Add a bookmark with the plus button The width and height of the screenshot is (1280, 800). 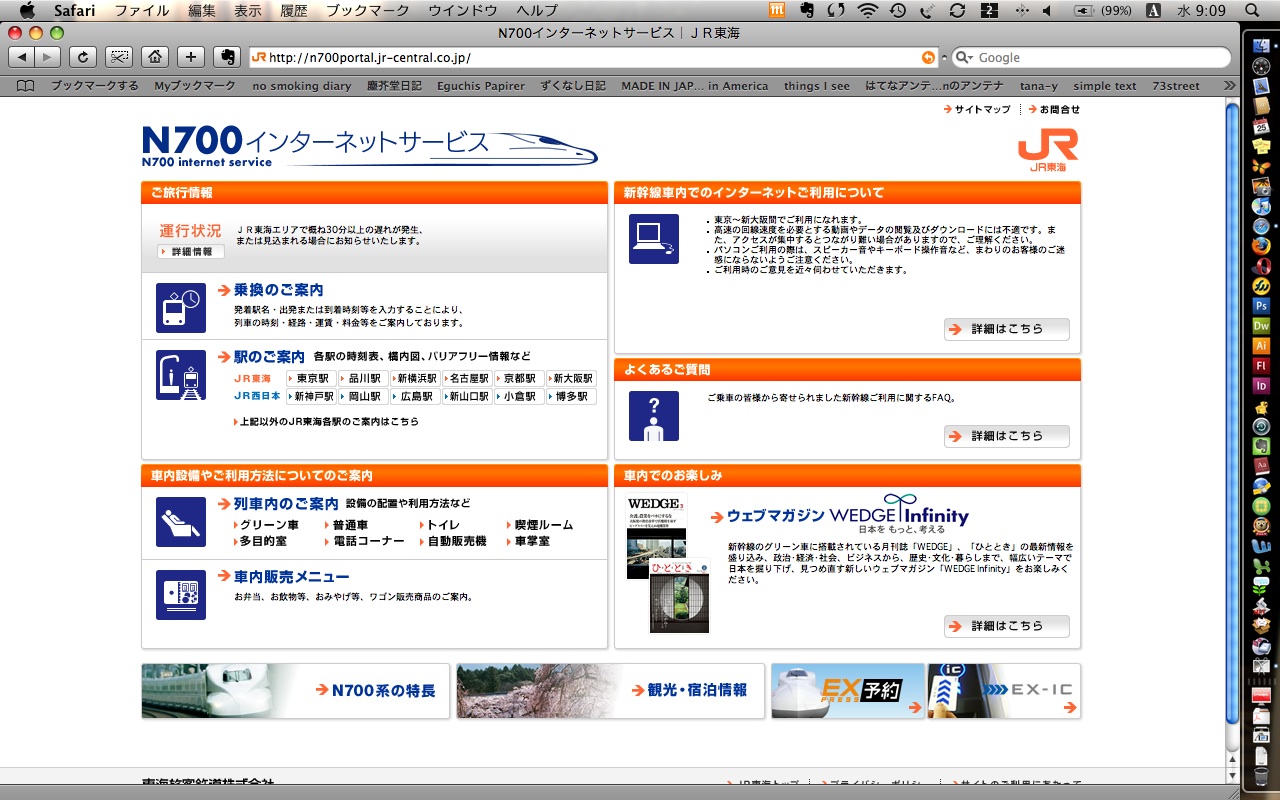191,57
